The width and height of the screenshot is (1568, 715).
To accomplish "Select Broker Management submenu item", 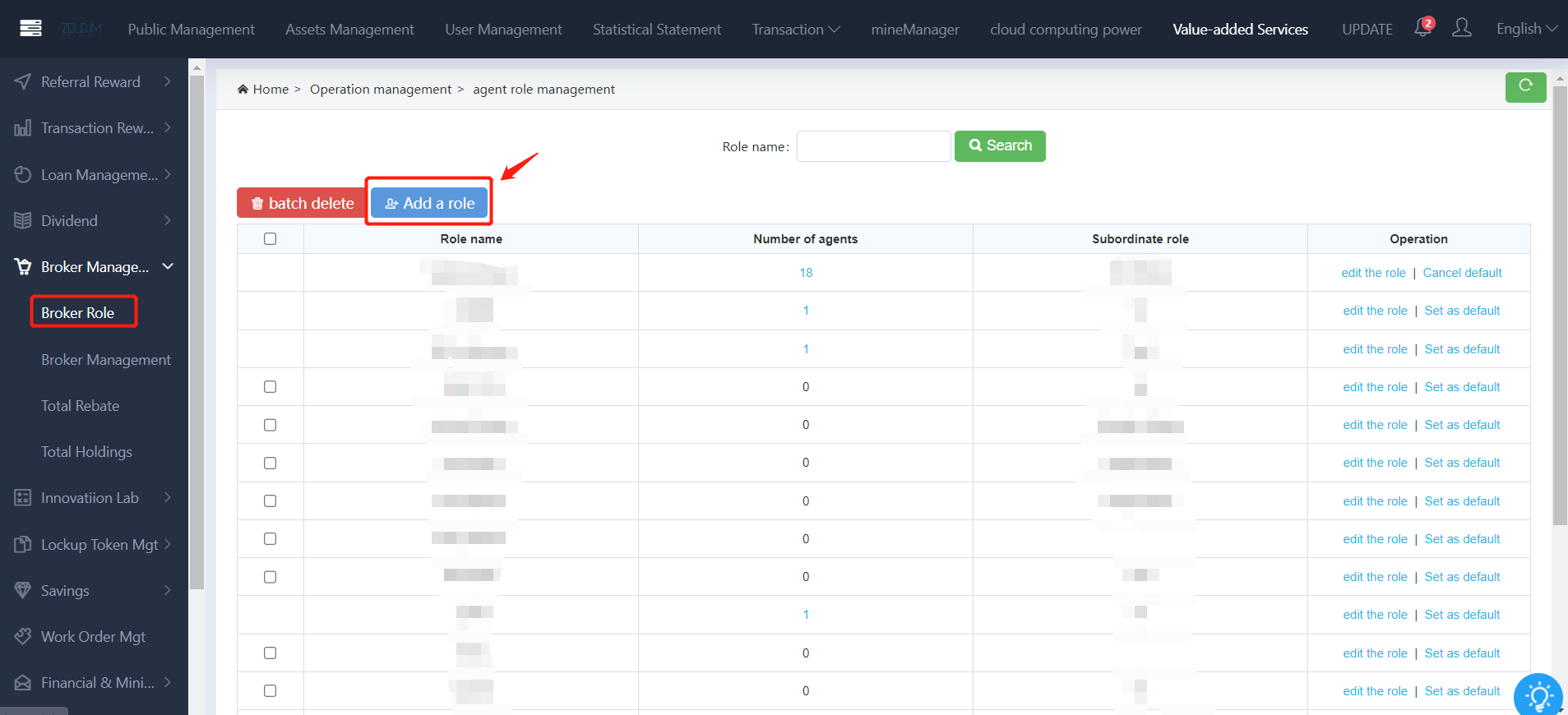I will tap(106, 360).
